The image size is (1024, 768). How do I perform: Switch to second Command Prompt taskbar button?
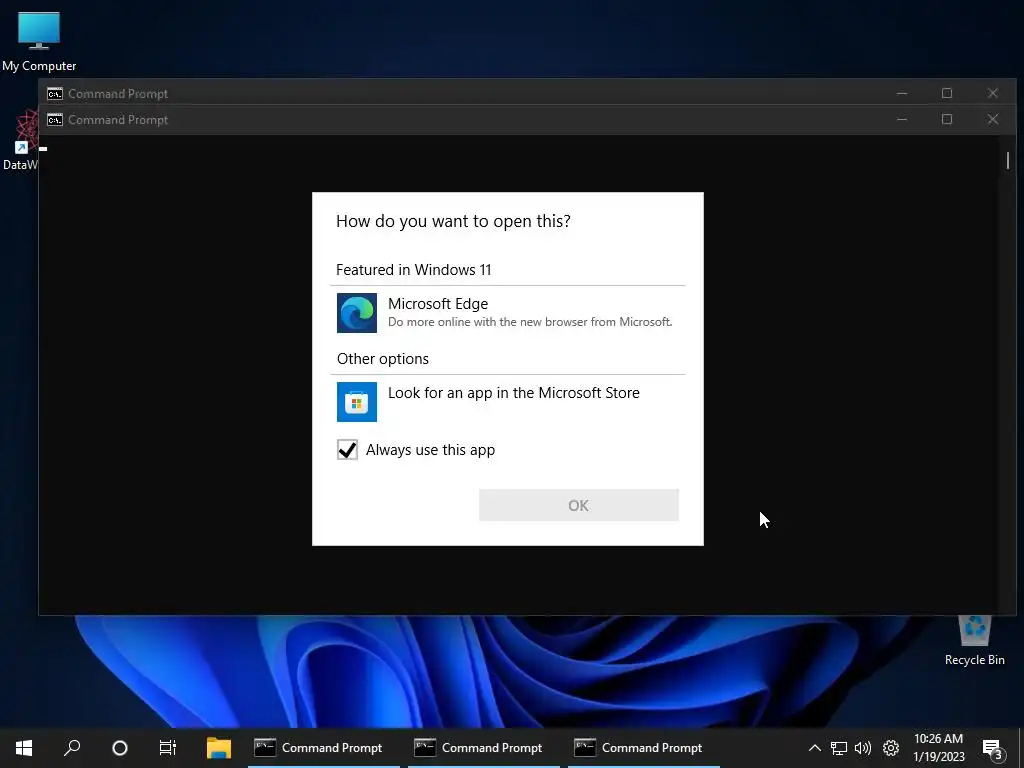pos(483,748)
